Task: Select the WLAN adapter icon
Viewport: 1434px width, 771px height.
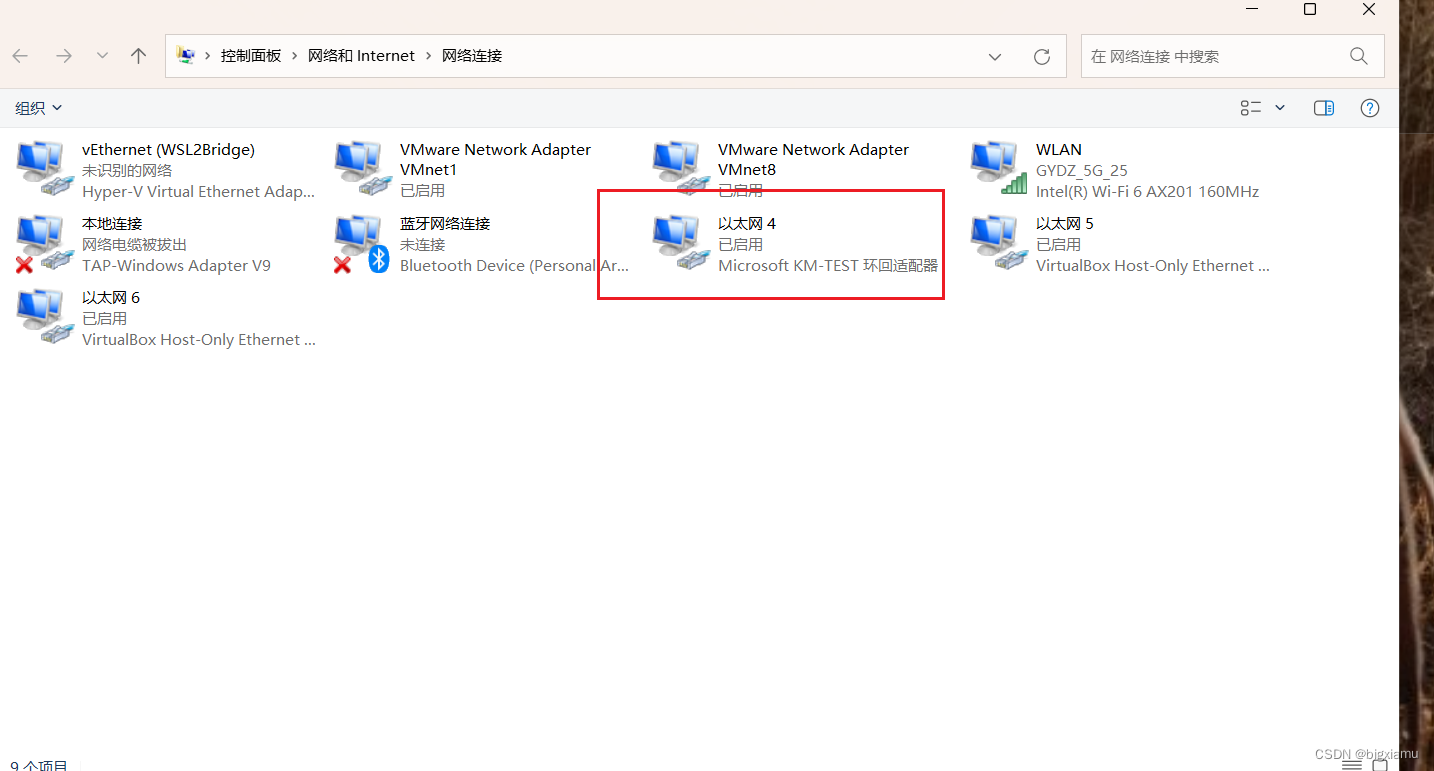Action: tap(999, 169)
